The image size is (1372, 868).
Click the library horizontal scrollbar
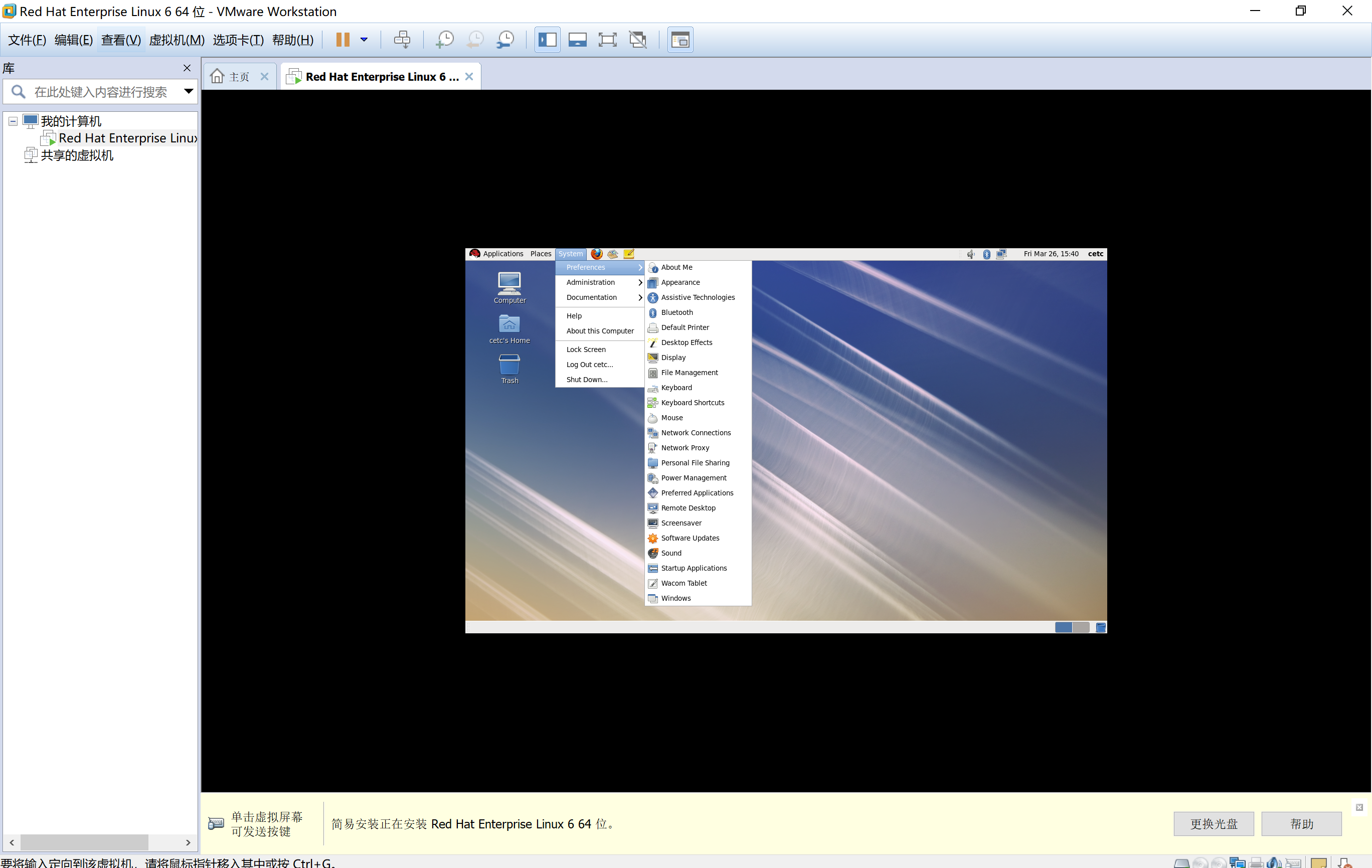tap(84, 842)
